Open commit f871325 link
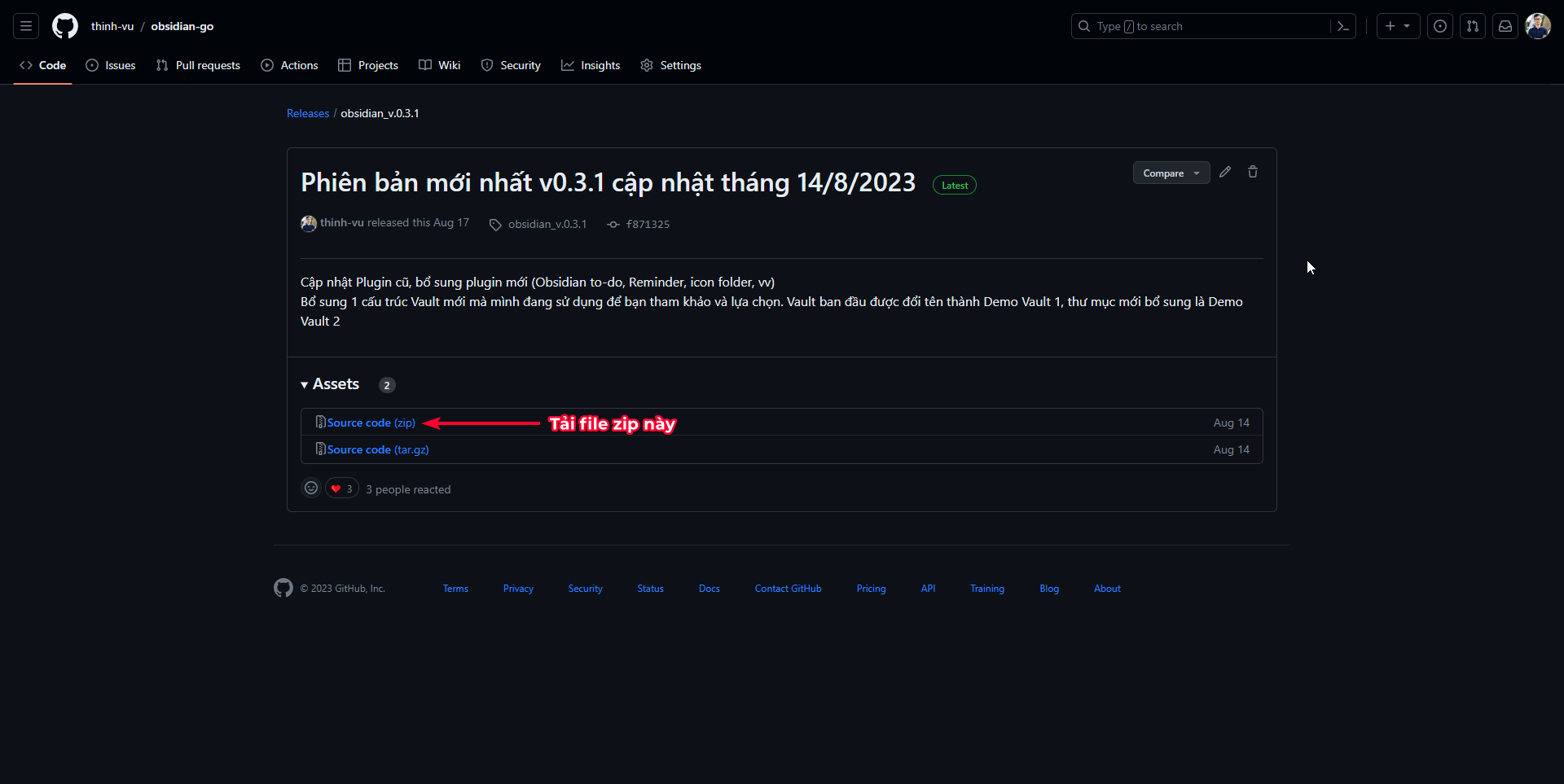The image size is (1564, 784). click(x=648, y=224)
